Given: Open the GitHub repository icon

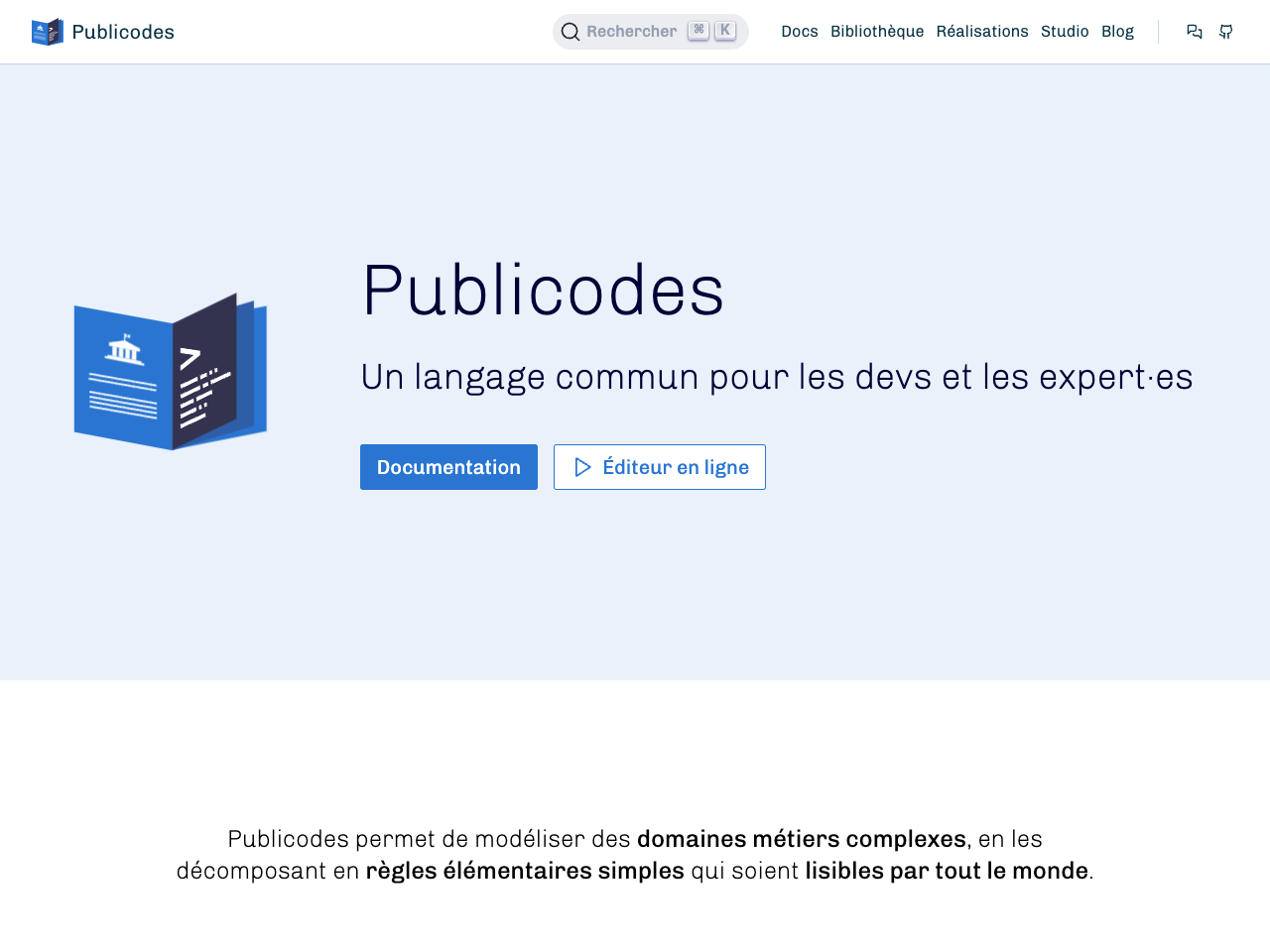Looking at the screenshot, I should click(1226, 32).
